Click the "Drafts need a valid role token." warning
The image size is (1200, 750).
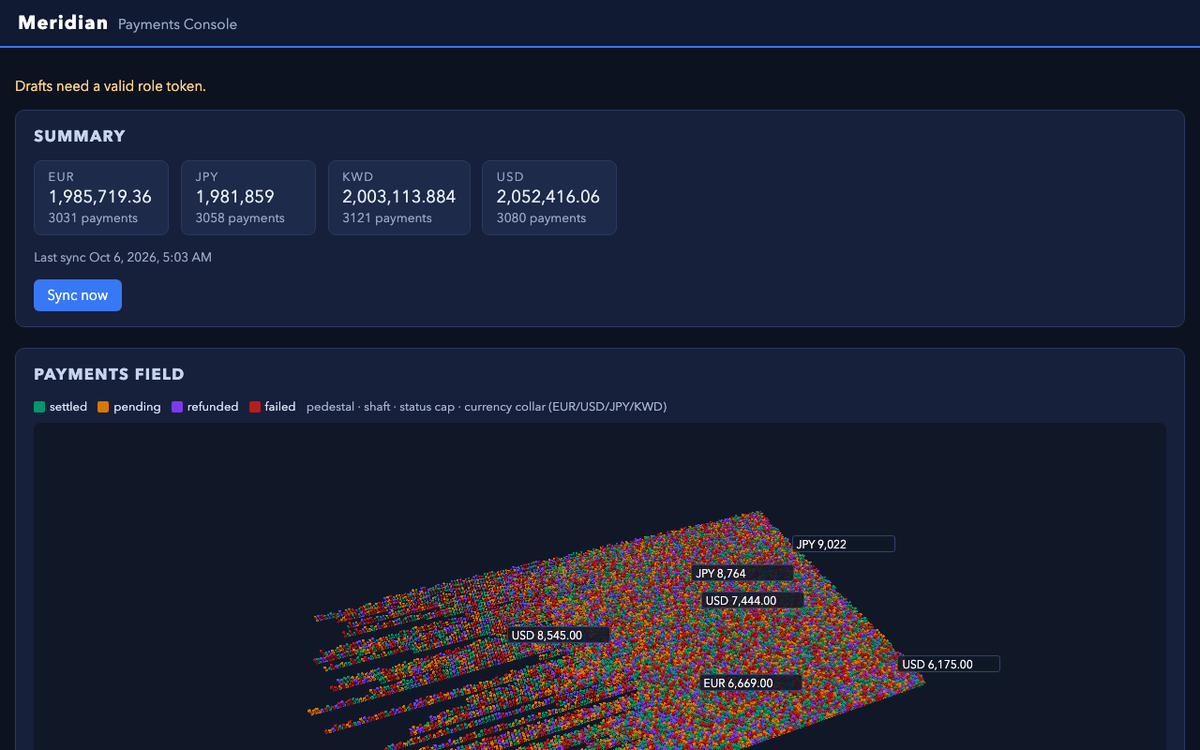pos(110,86)
